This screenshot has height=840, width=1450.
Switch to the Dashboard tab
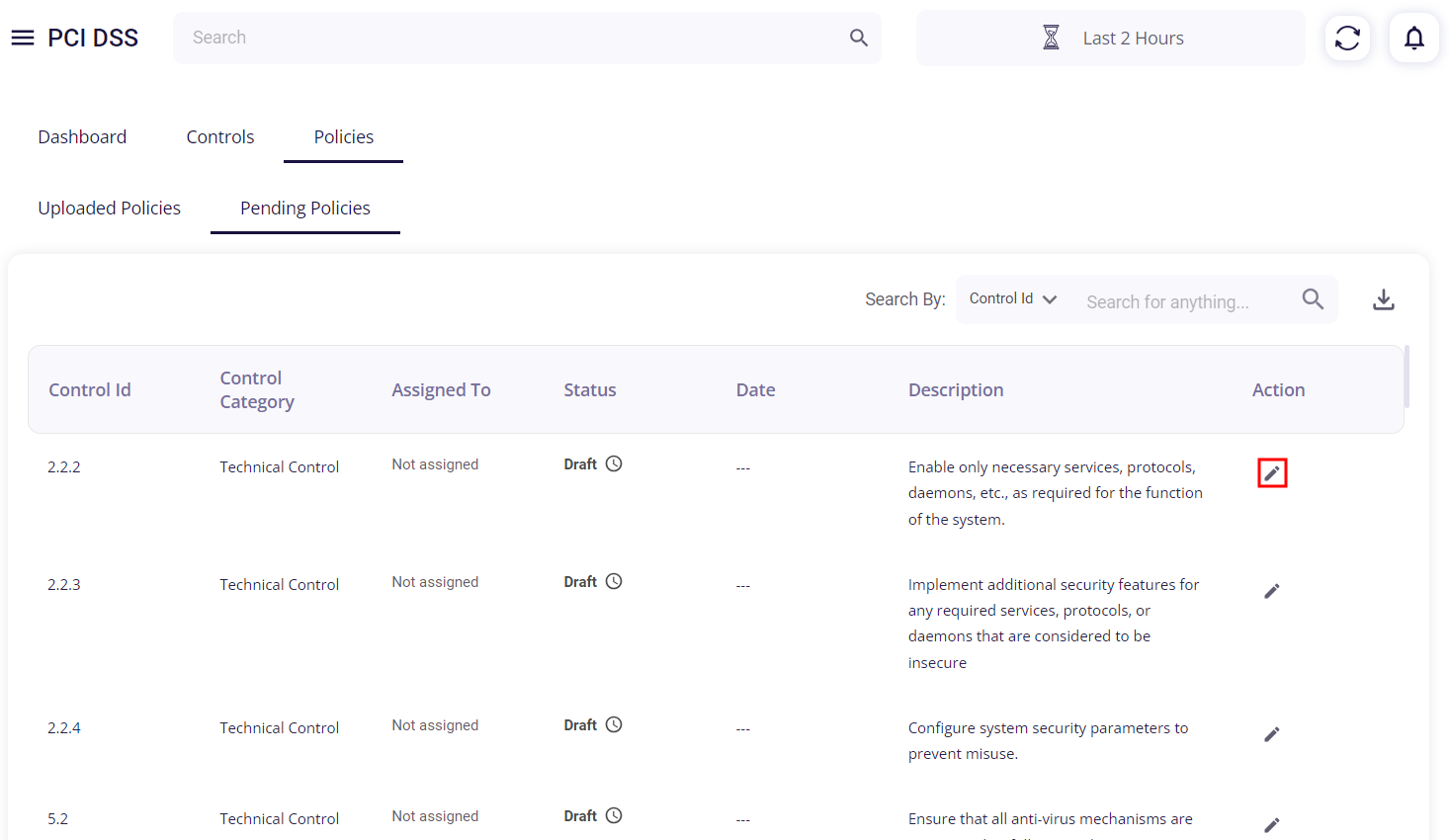[82, 136]
